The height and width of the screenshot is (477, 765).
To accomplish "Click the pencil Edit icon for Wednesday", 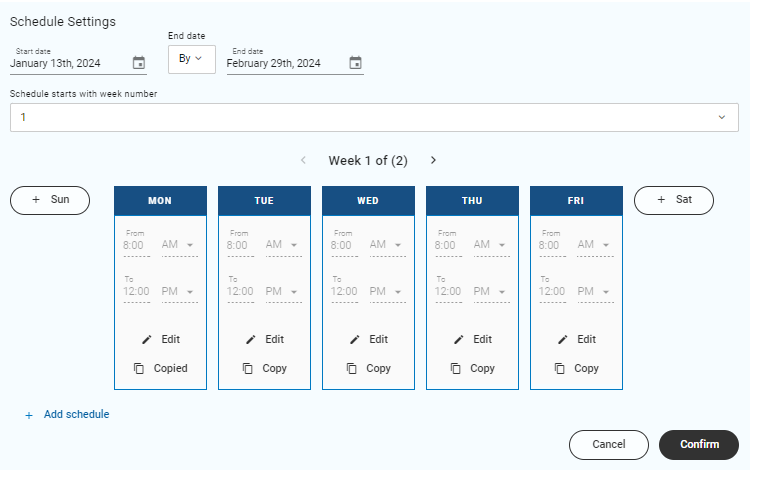I will pyautogui.click(x=355, y=340).
